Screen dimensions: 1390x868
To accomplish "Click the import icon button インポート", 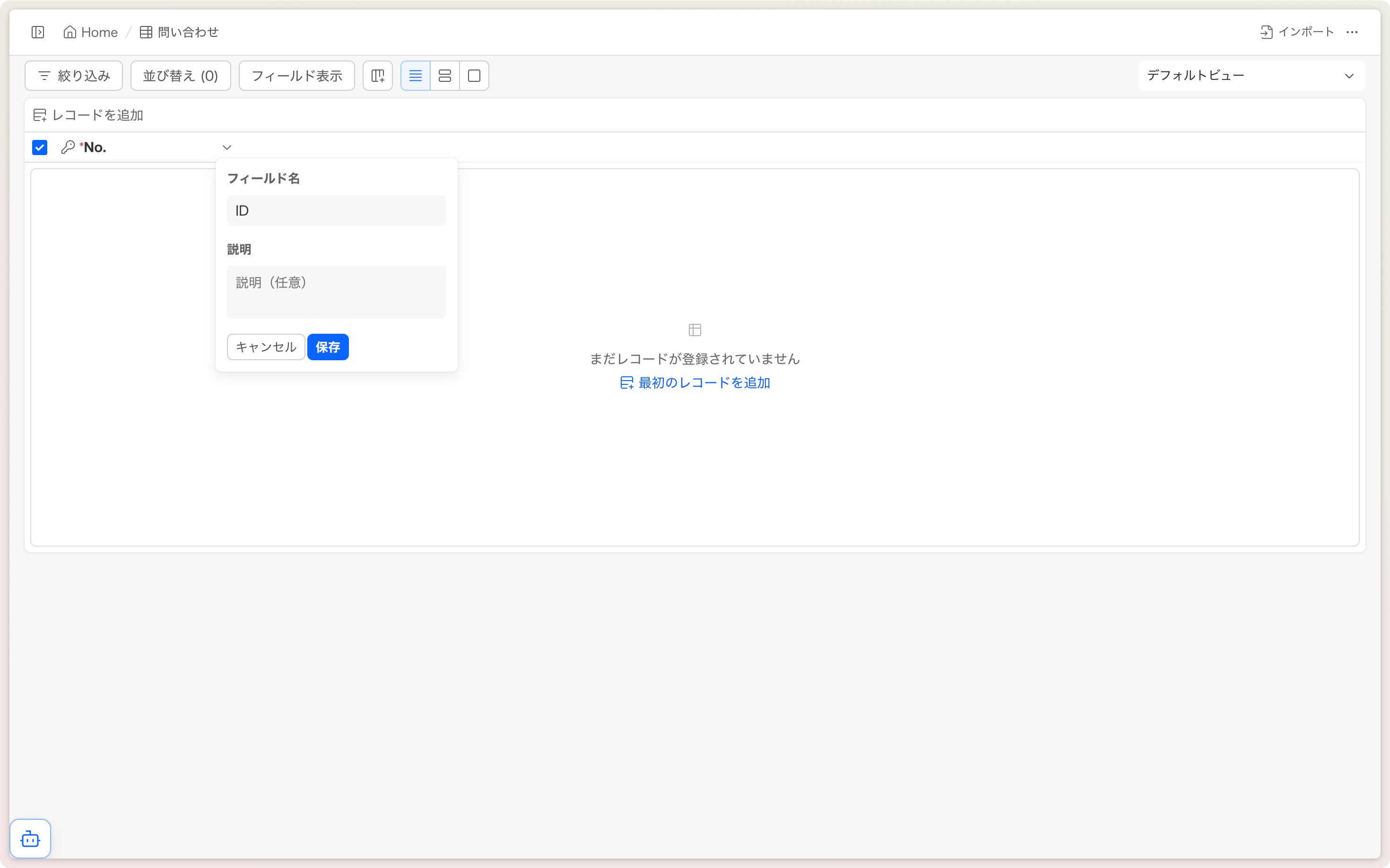I will (x=1297, y=32).
